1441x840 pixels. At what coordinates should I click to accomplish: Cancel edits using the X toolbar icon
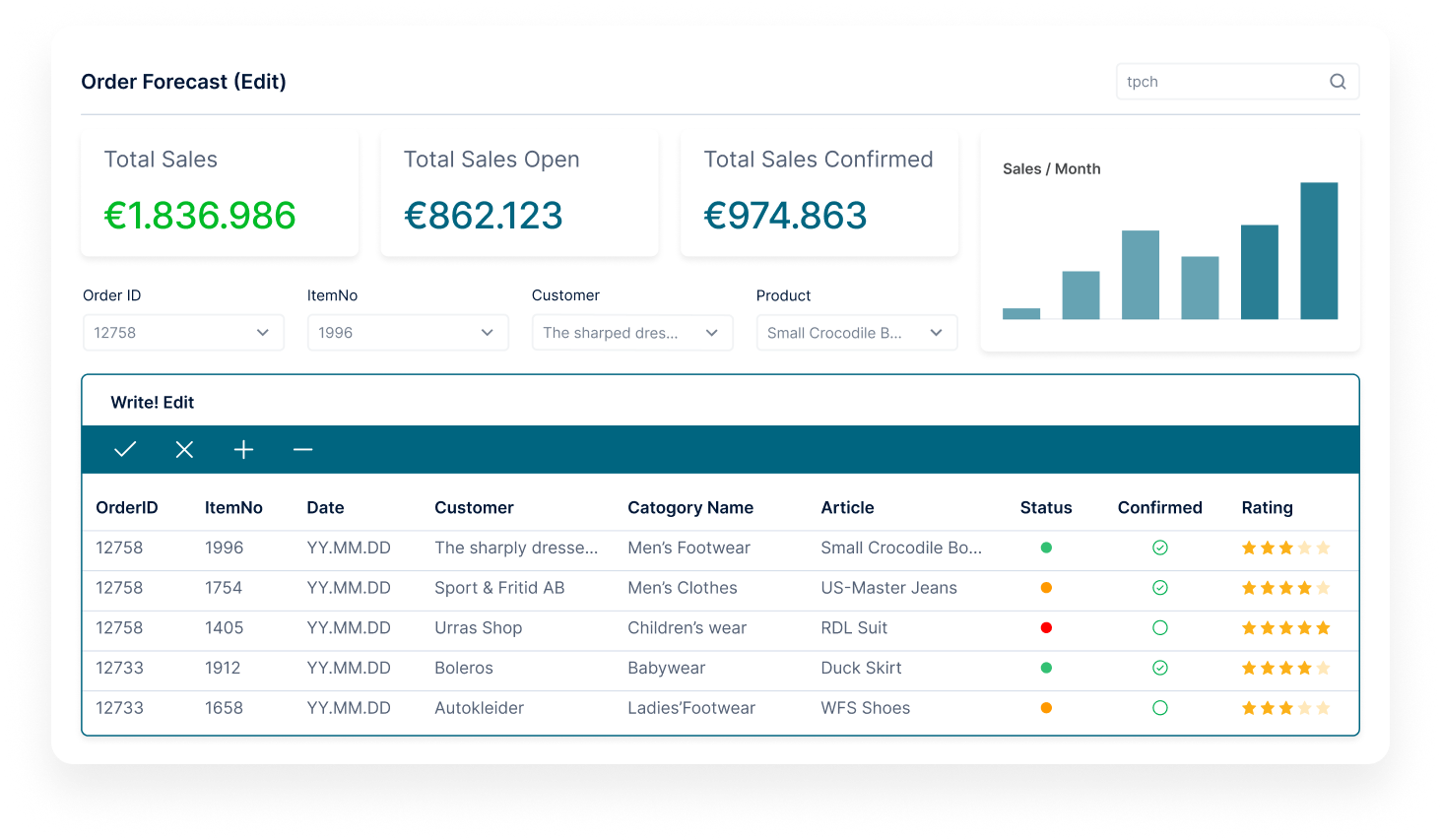pyautogui.click(x=183, y=449)
